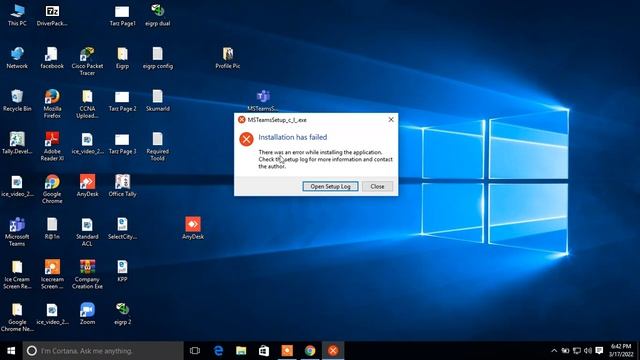The height and width of the screenshot is (360, 640).
Task: Open Windows Store from taskbar
Action: click(264, 351)
